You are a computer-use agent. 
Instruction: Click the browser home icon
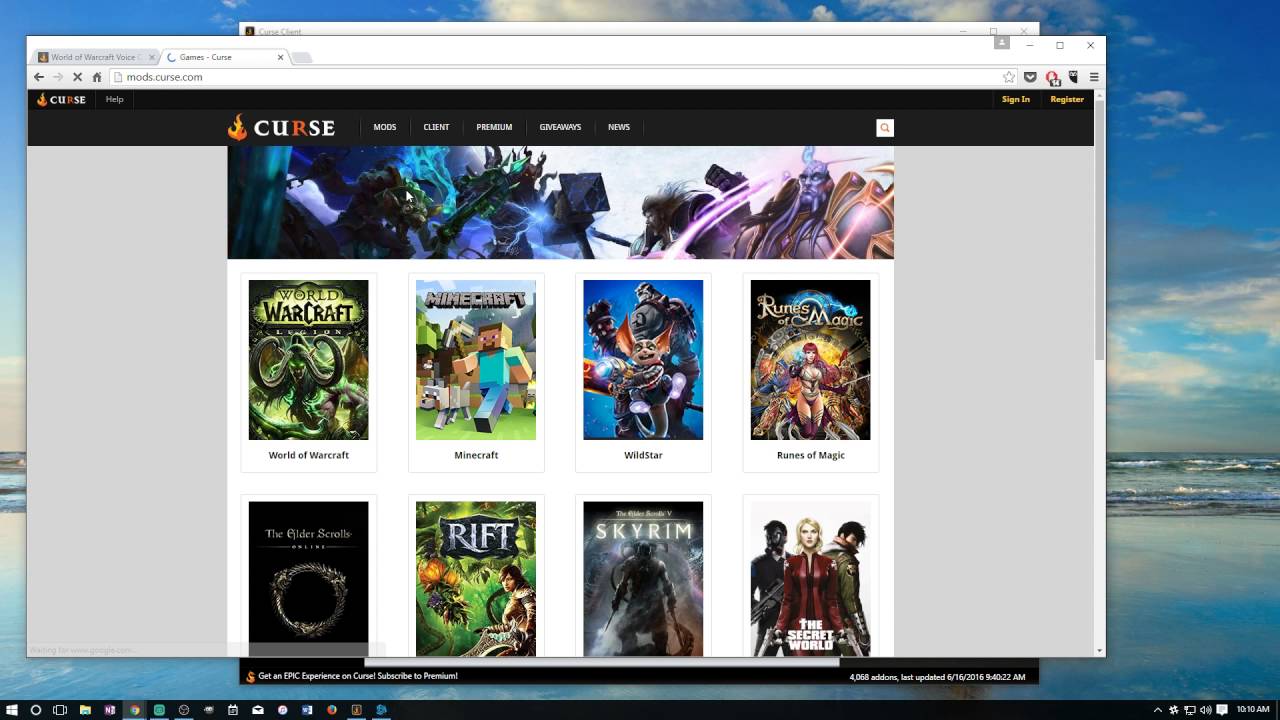click(x=97, y=77)
